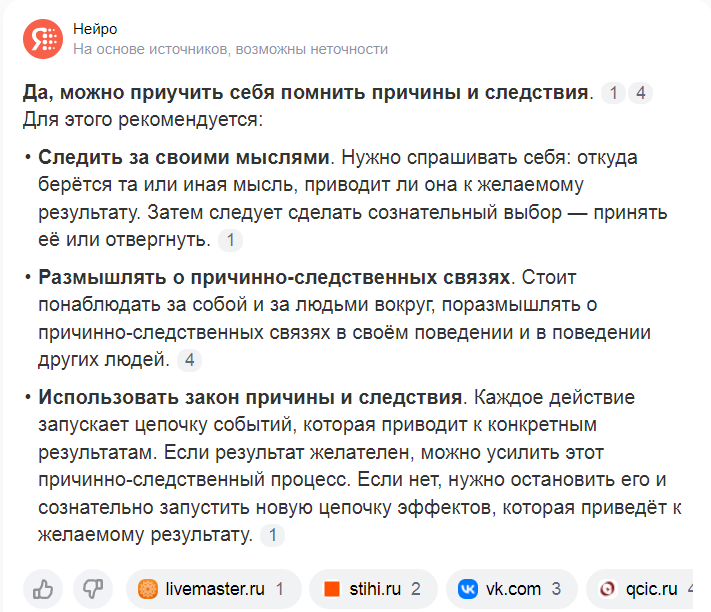Click the stihi.ru orange square favicon
The width and height of the screenshot is (711, 612).
point(332,589)
